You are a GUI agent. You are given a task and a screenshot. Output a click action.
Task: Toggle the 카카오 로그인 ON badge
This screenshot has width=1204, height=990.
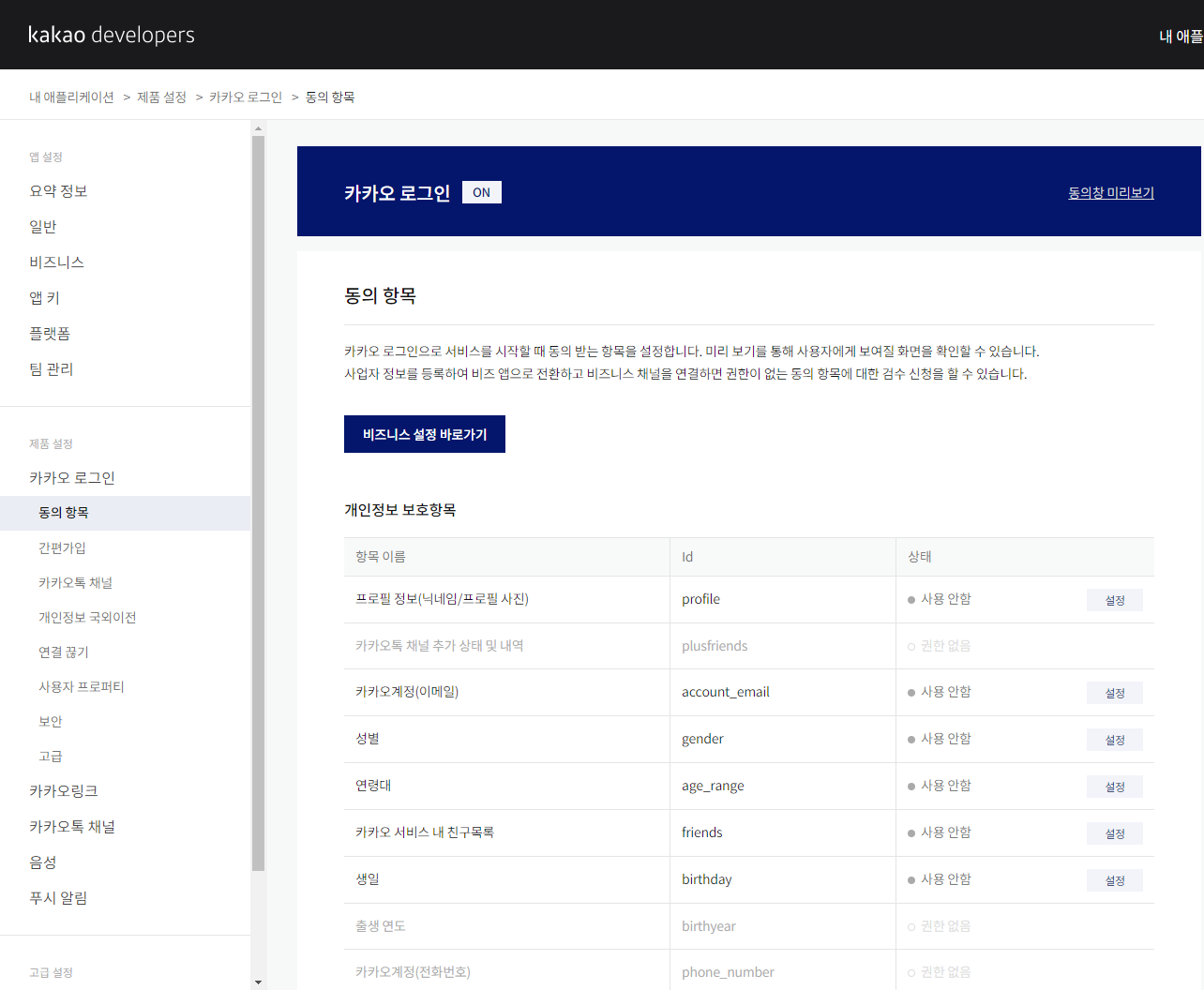[482, 192]
